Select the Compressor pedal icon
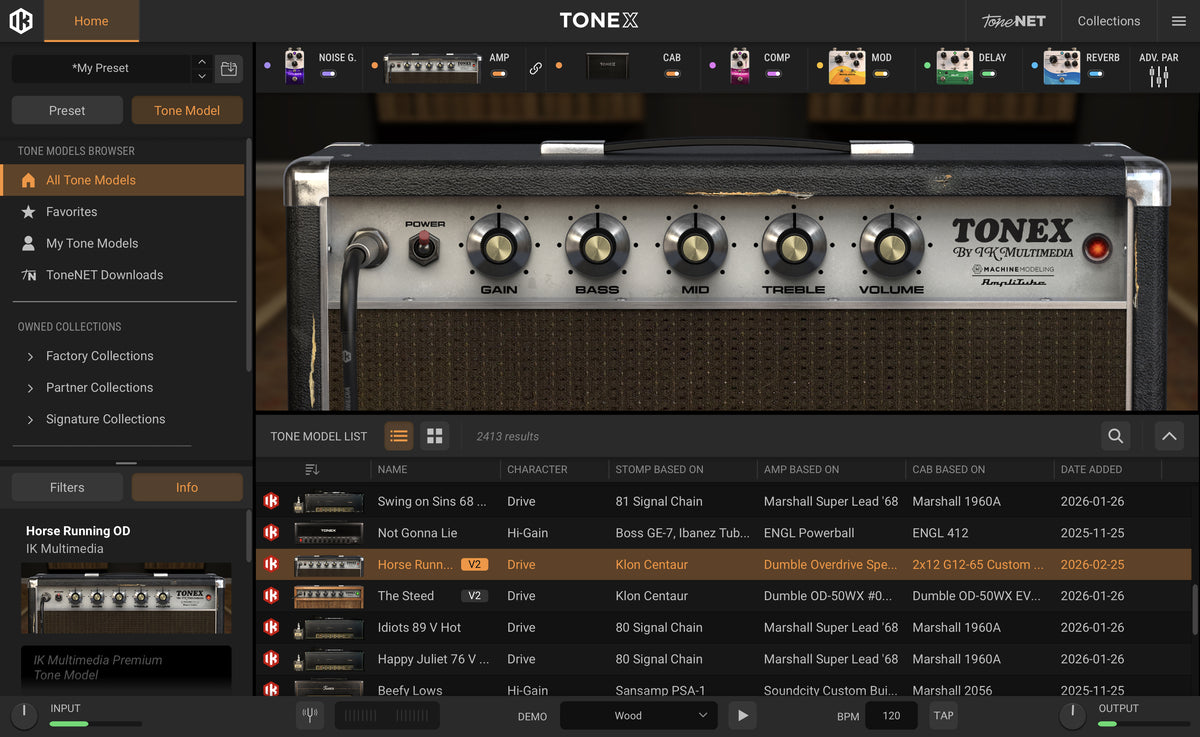The image size is (1200, 737). (739, 66)
